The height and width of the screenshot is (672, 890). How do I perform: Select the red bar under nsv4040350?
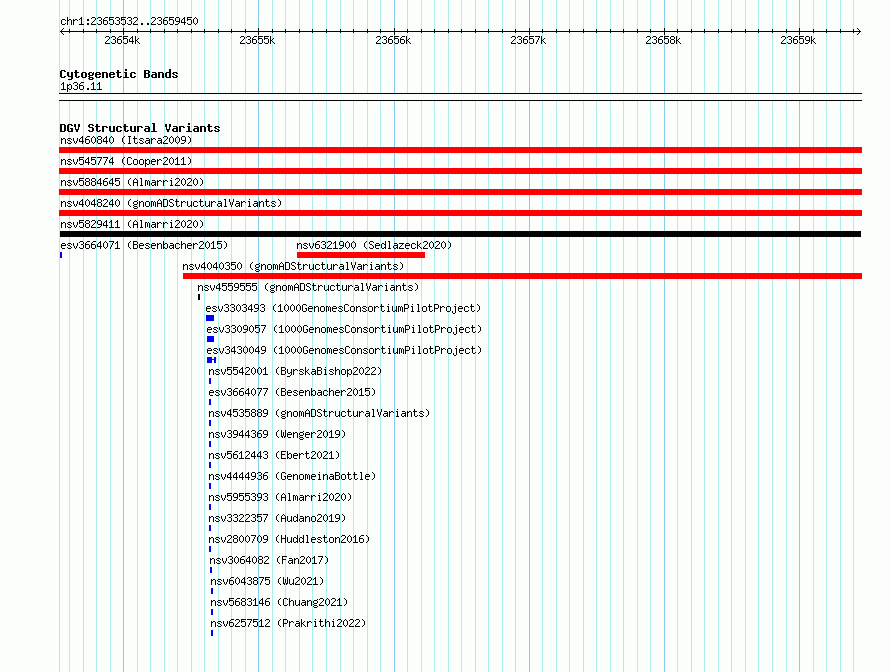(522, 276)
